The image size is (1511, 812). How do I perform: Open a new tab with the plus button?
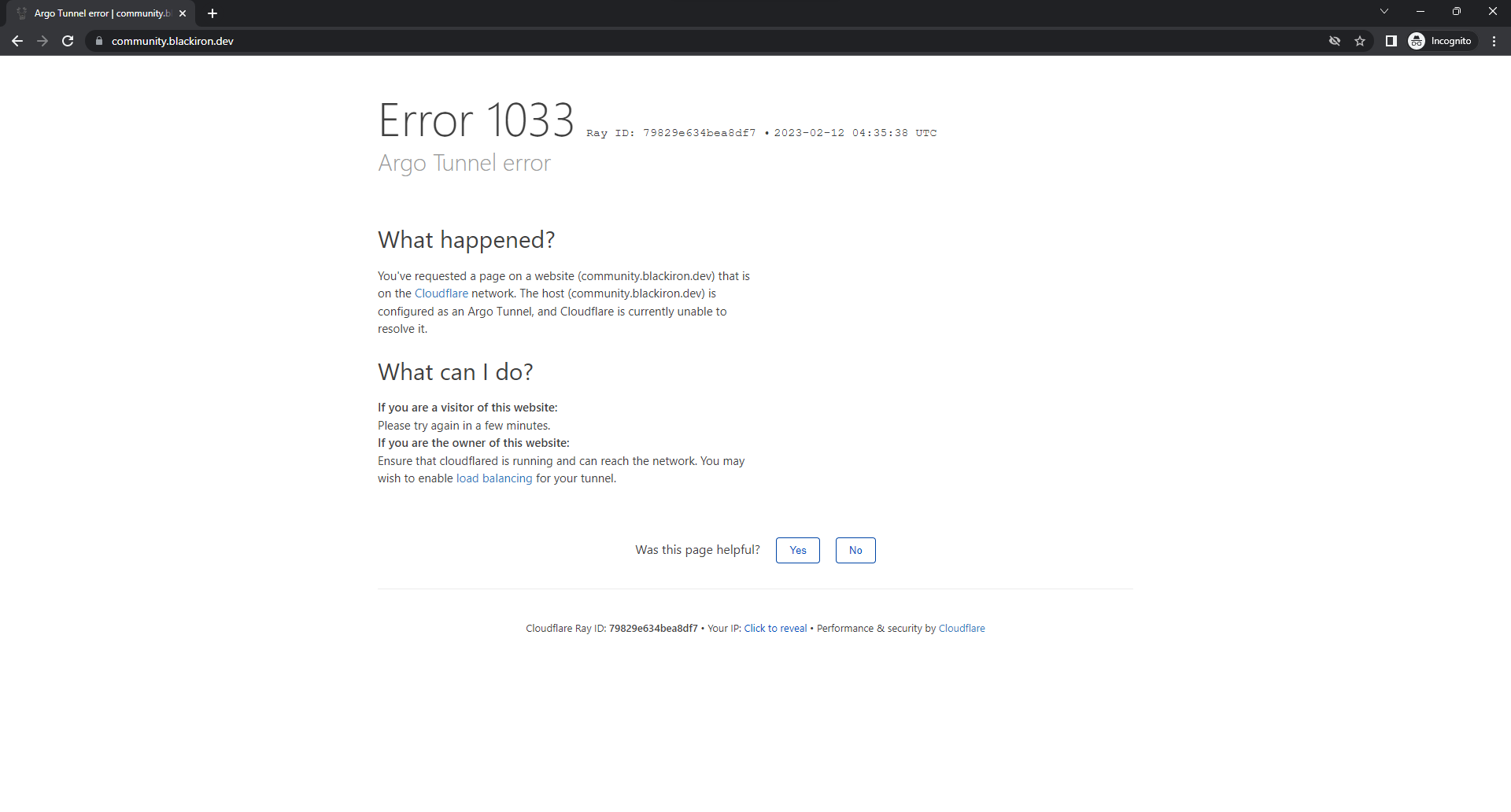click(x=212, y=13)
